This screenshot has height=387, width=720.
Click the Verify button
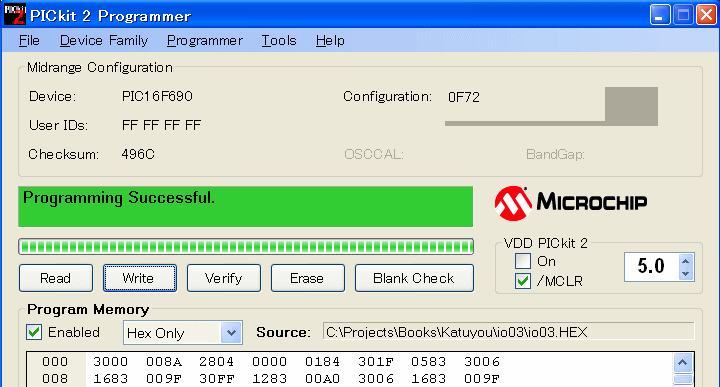224,278
